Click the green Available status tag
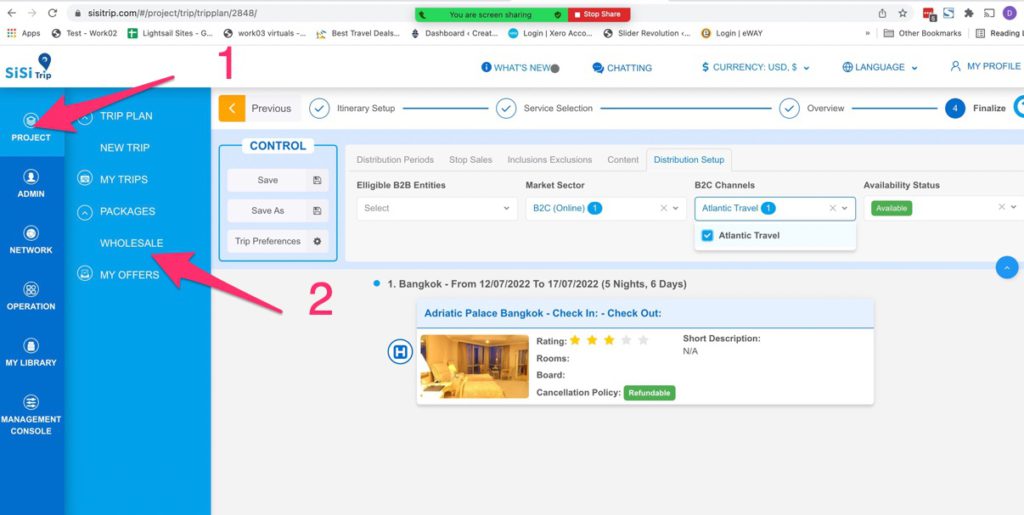Screen dimensions: 1024x515 click(891, 208)
